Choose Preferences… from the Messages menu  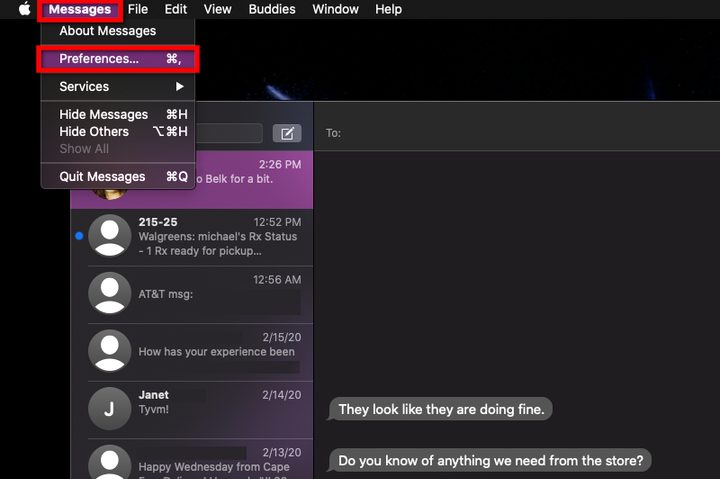pos(118,59)
